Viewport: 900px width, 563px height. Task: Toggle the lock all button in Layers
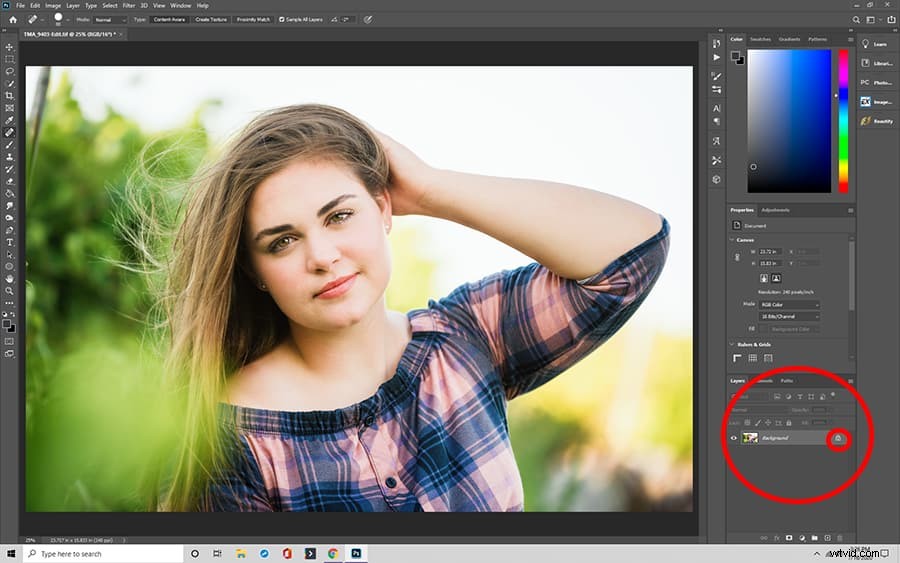coord(789,423)
